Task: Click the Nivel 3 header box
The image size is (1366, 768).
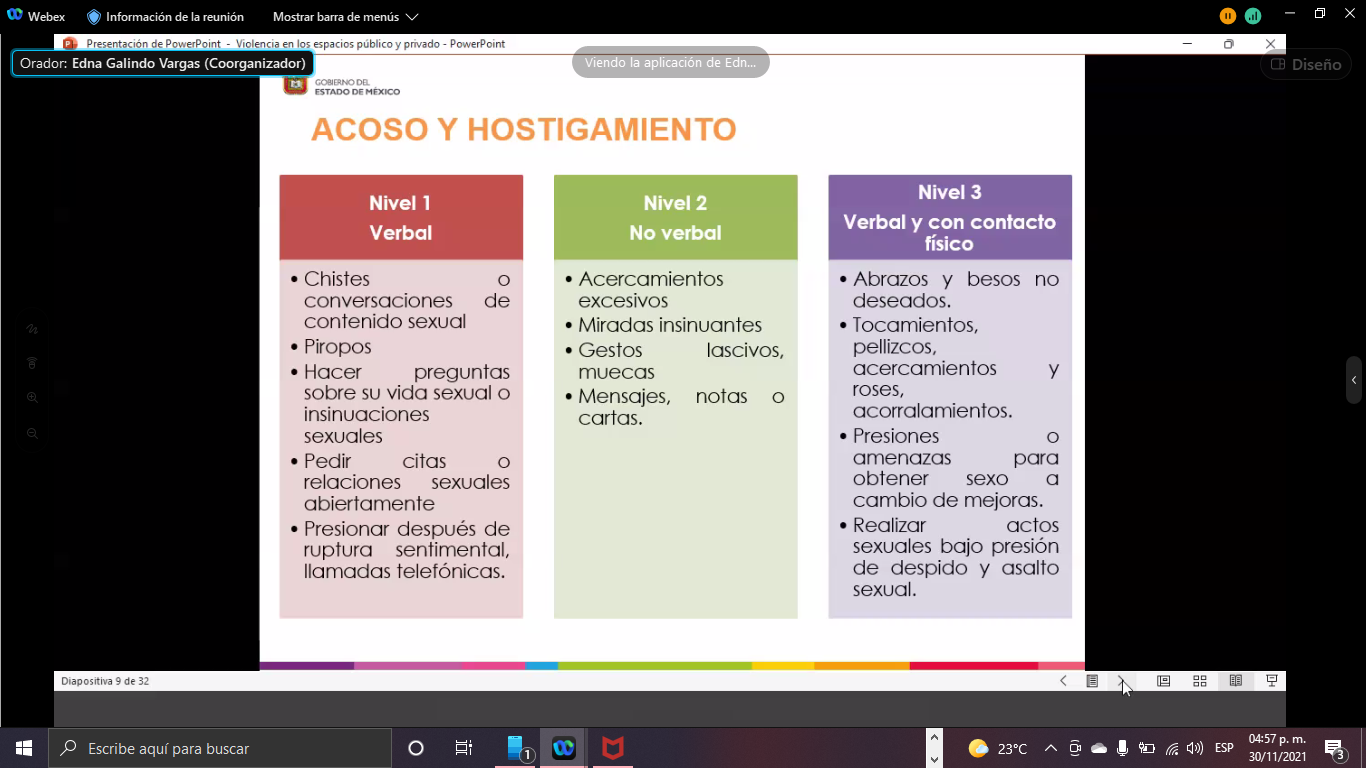Action: click(x=950, y=217)
